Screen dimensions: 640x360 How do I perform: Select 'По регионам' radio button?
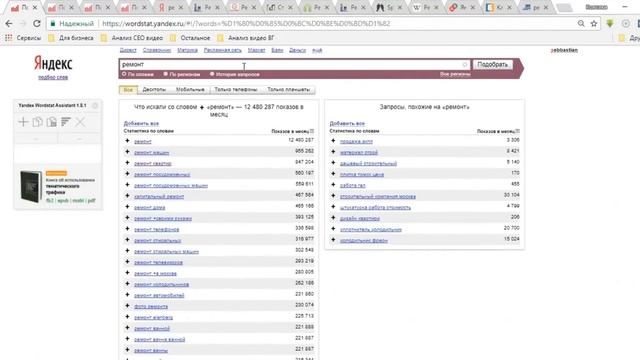click(x=165, y=74)
